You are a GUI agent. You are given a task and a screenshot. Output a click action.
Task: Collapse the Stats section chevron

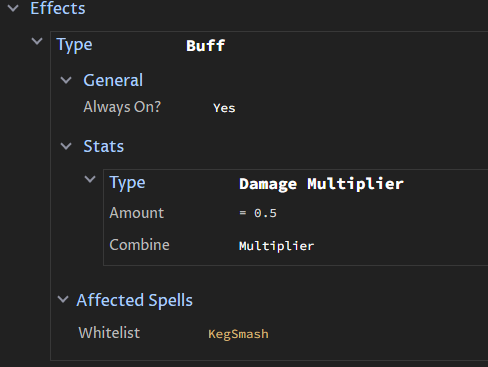pyautogui.click(x=66, y=146)
